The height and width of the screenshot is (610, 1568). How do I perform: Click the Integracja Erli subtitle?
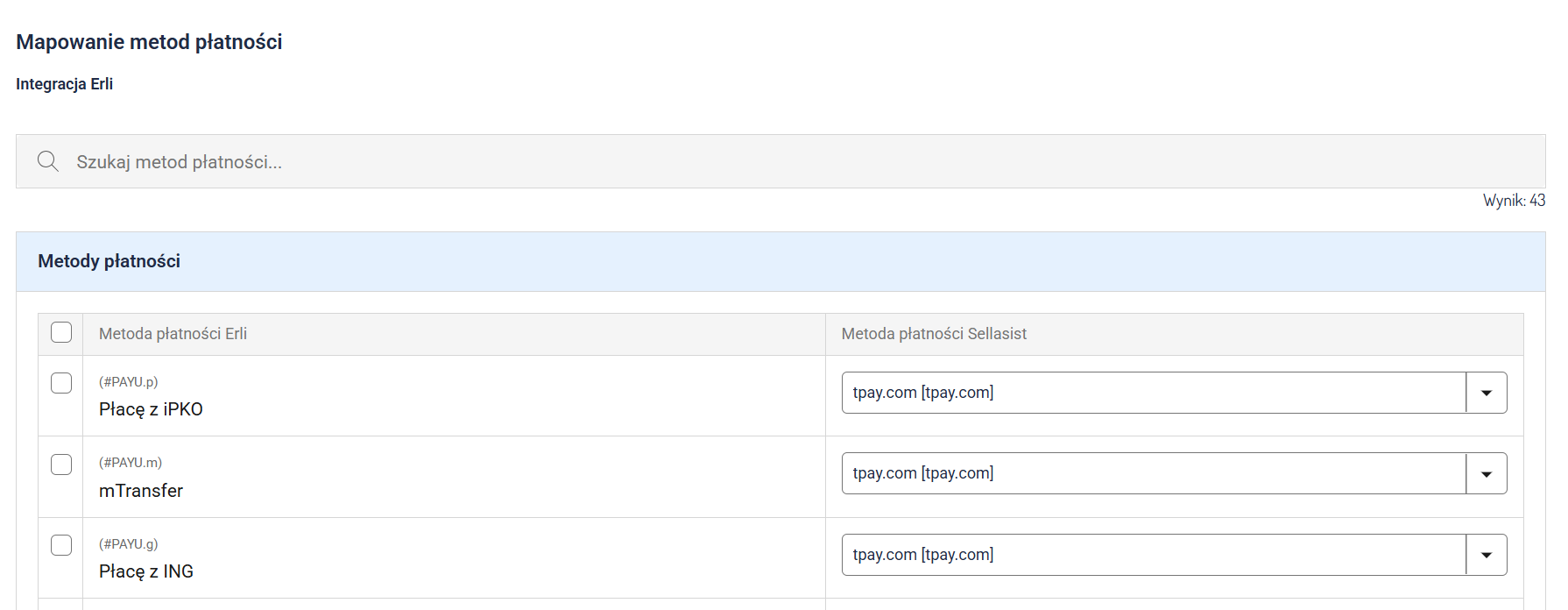(x=64, y=84)
